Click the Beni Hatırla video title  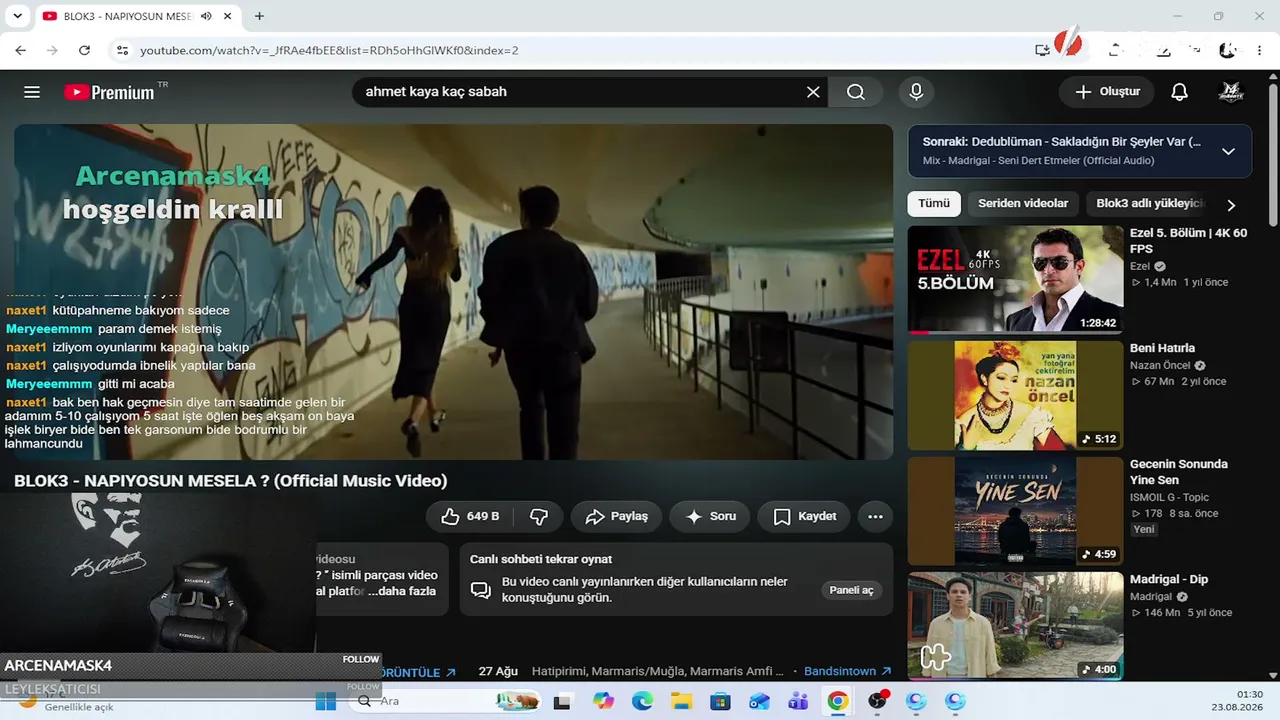[1162, 348]
